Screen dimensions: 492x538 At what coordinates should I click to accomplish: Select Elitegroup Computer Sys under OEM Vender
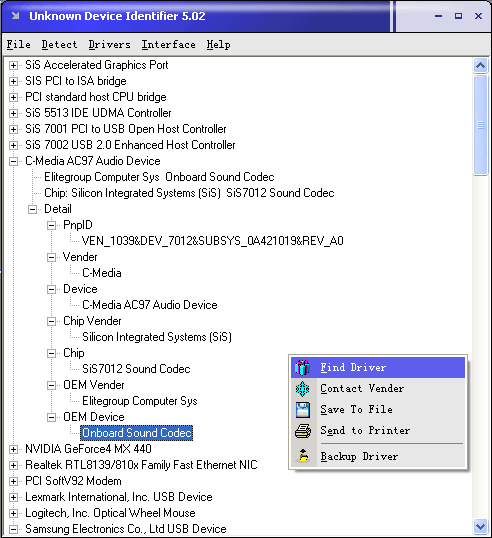[140, 401]
